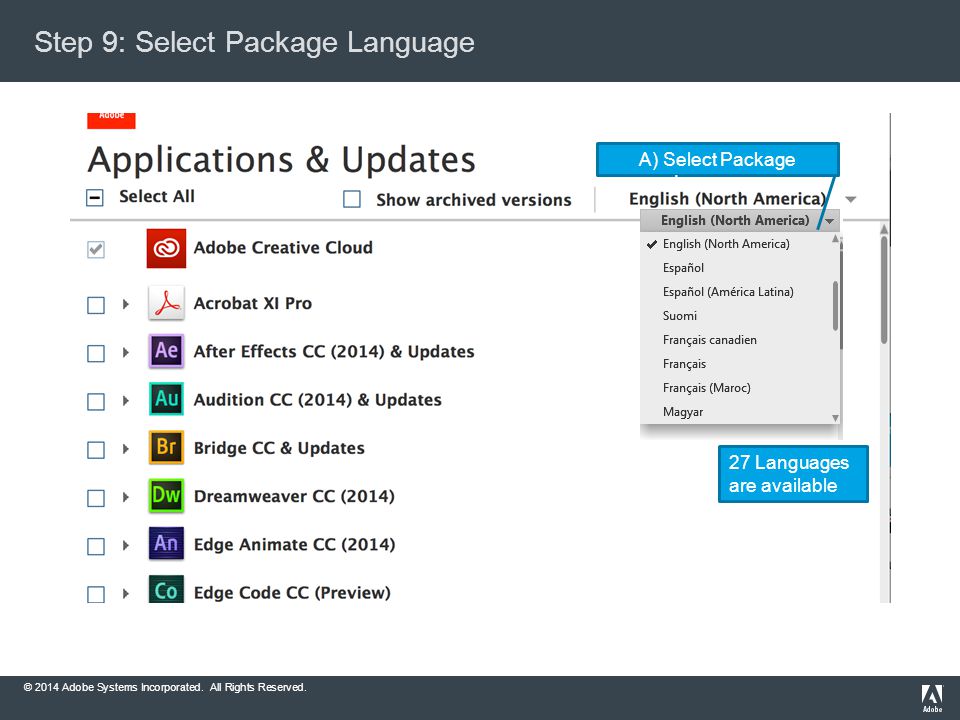Click the Adobe Creative Cloud app icon
The image size is (960, 720).
point(166,248)
